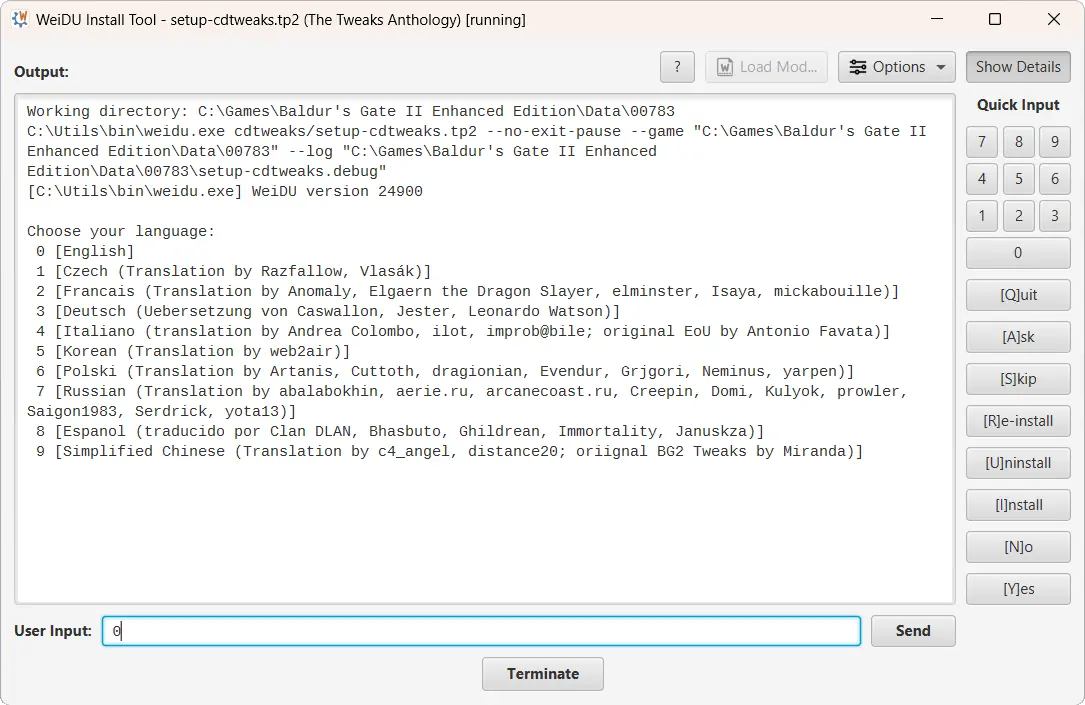Click the '2 [Francais' language line
Screen dimensions: 1085x705
pyautogui.click(x=467, y=291)
